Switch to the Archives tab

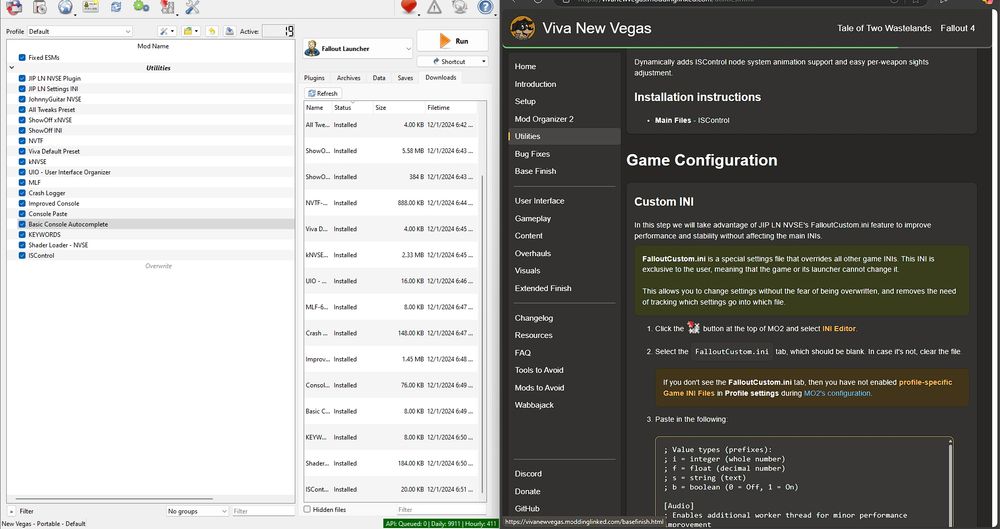(x=348, y=78)
